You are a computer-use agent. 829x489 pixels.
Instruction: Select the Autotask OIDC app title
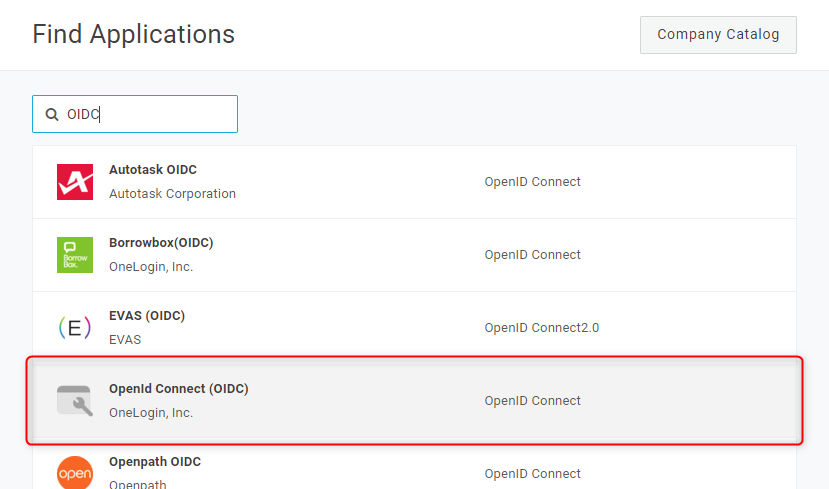(x=153, y=170)
